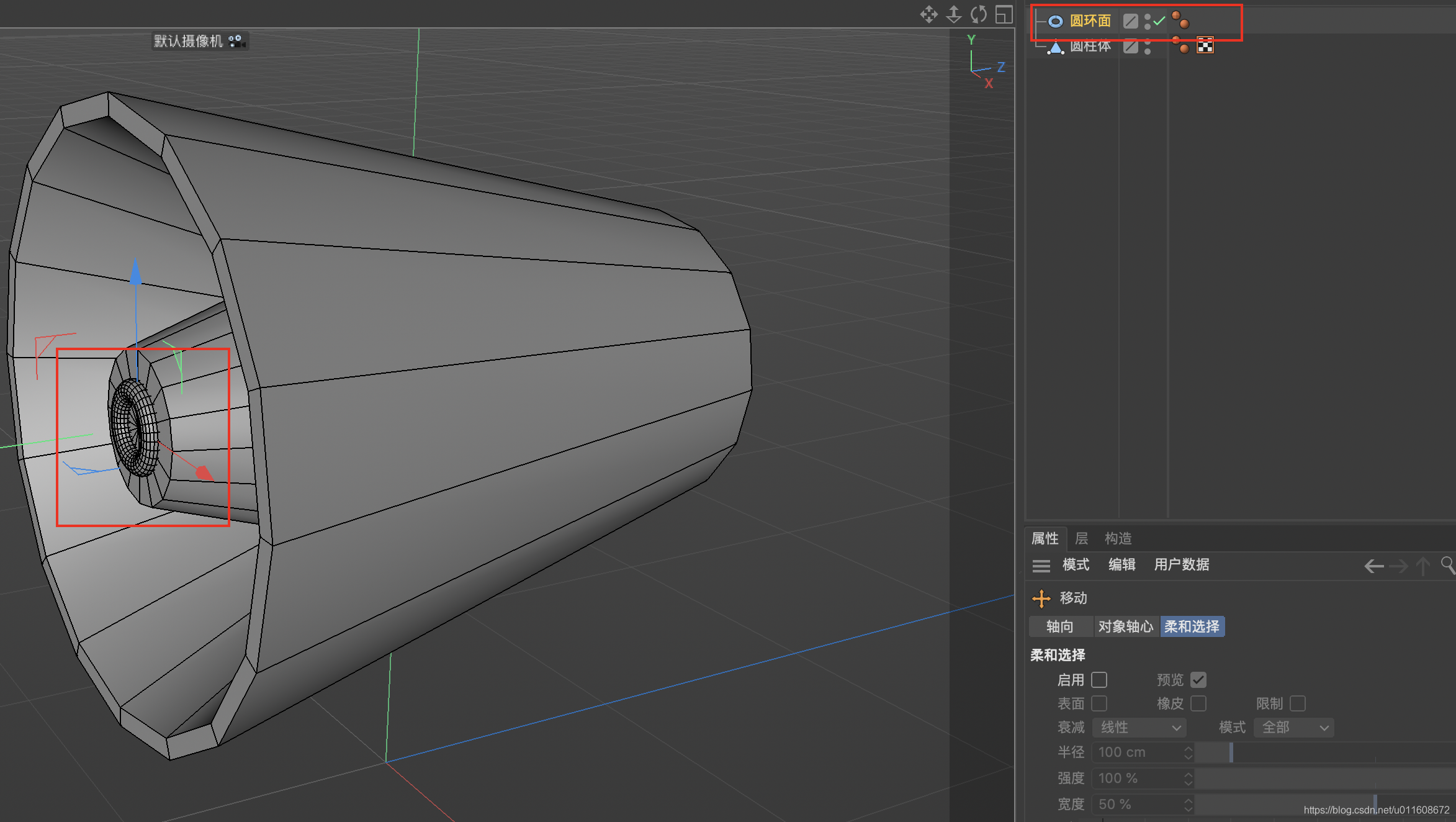This screenshot has height=822, width=1456.
Task: Click the layer box next to 圆环面
Action: click(1130, 22)
